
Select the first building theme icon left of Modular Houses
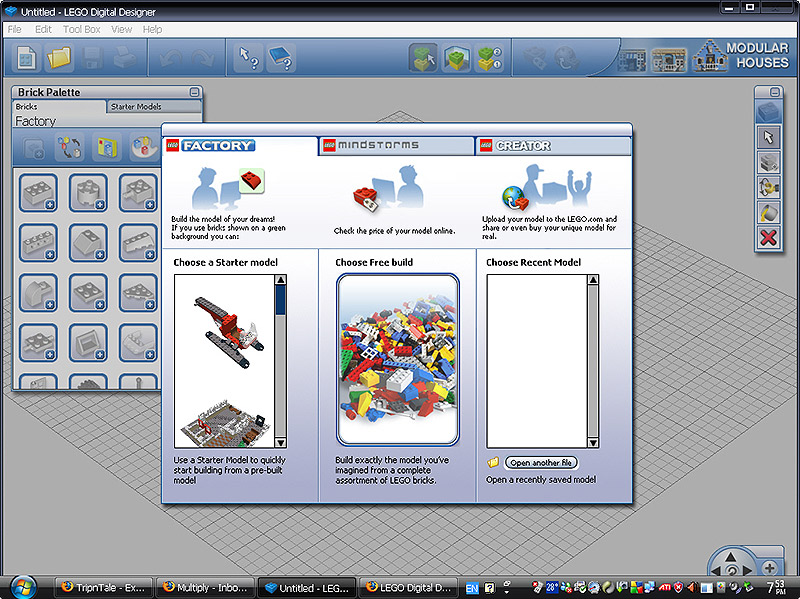(633, 60)
